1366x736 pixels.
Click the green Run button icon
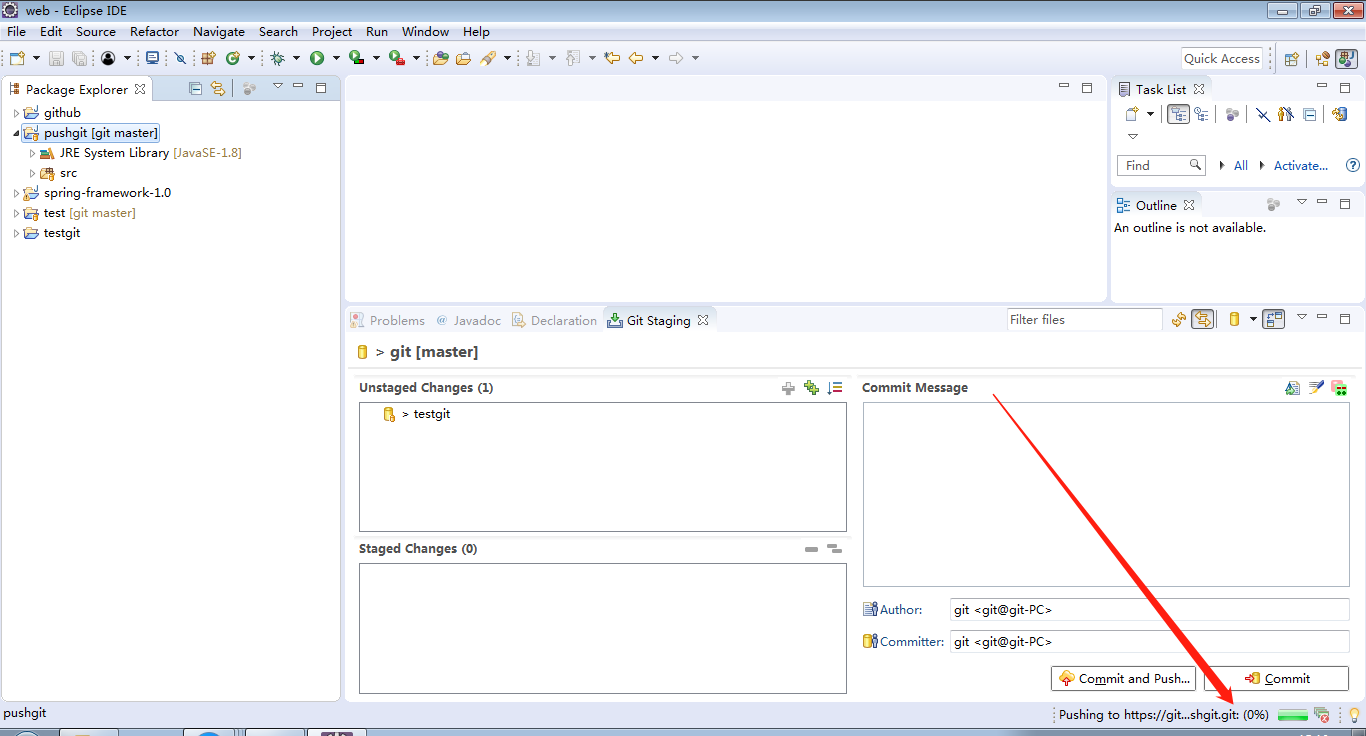point(317,58)
